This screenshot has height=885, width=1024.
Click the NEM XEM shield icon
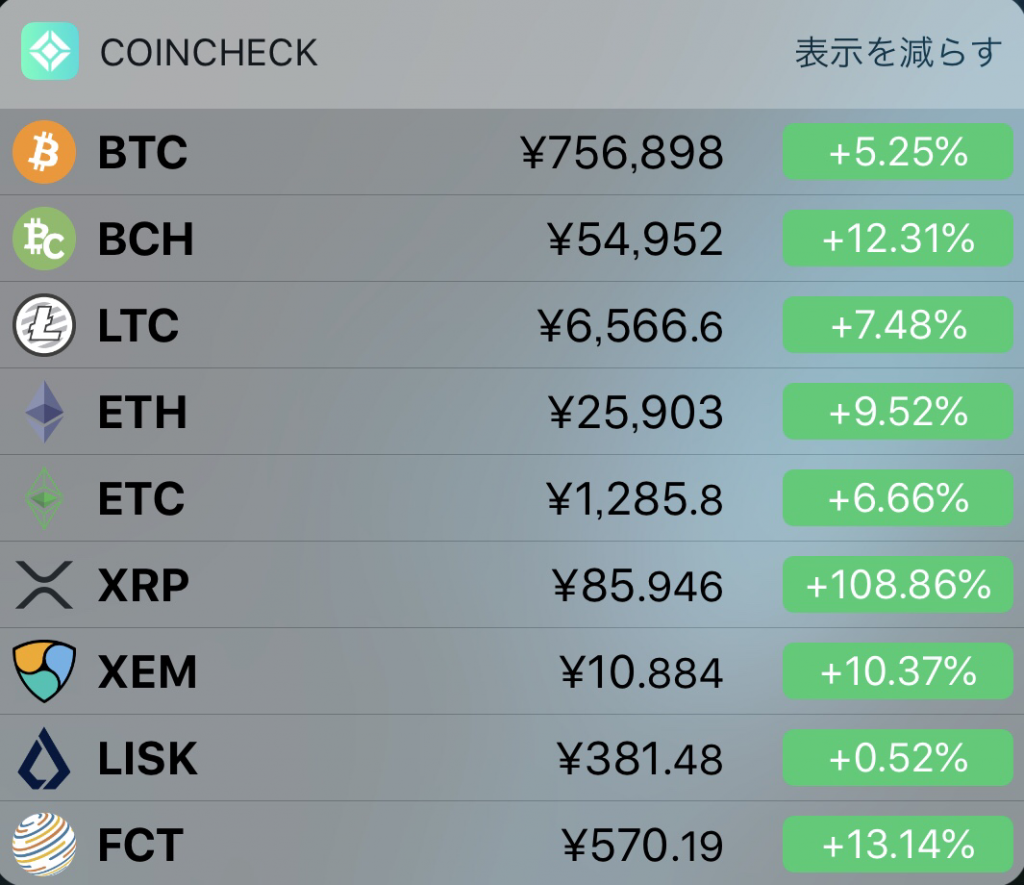pyautogui.click(x=44, y=671)
